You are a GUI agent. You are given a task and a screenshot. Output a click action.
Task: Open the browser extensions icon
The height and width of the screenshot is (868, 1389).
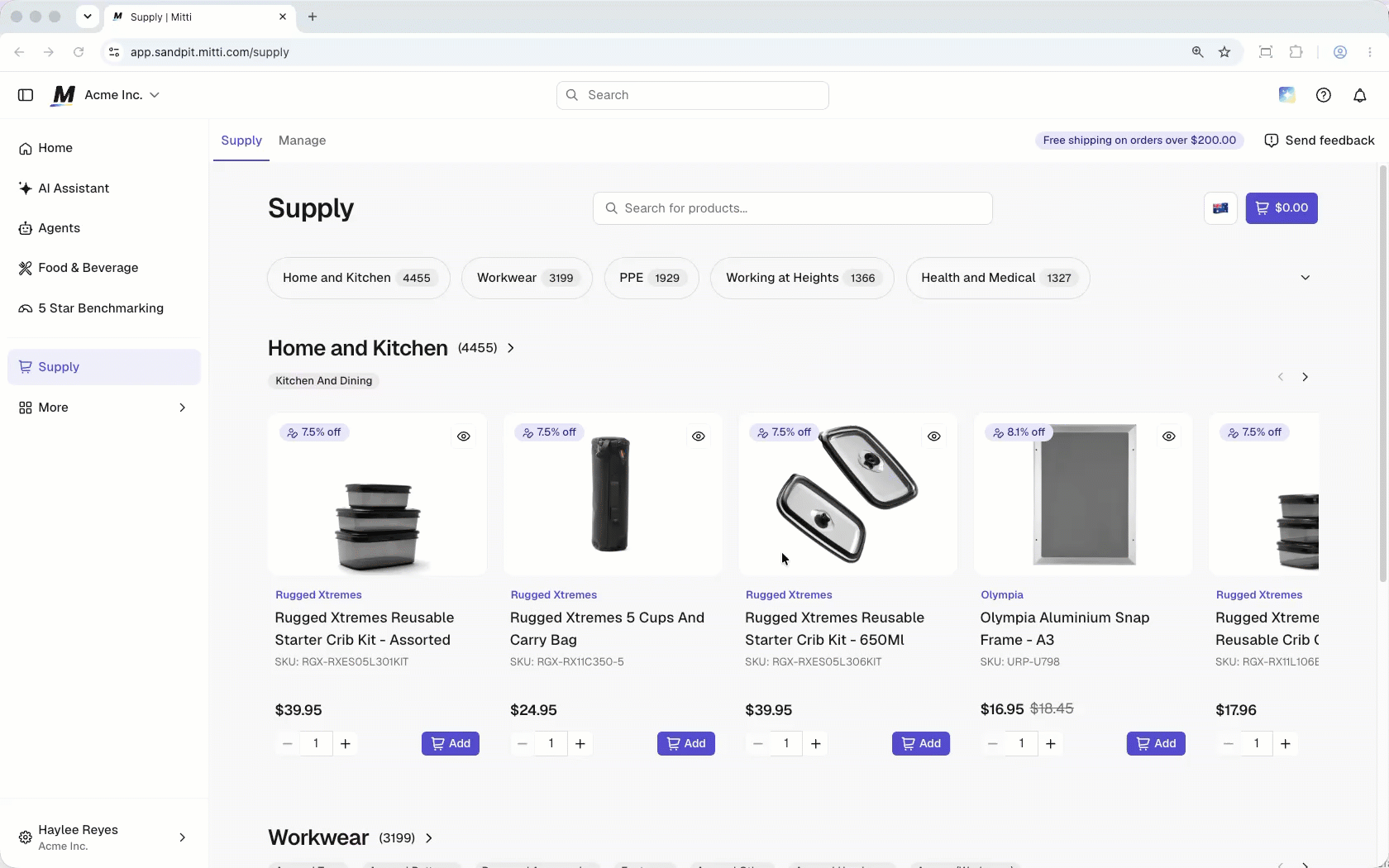click(1296, 52)
